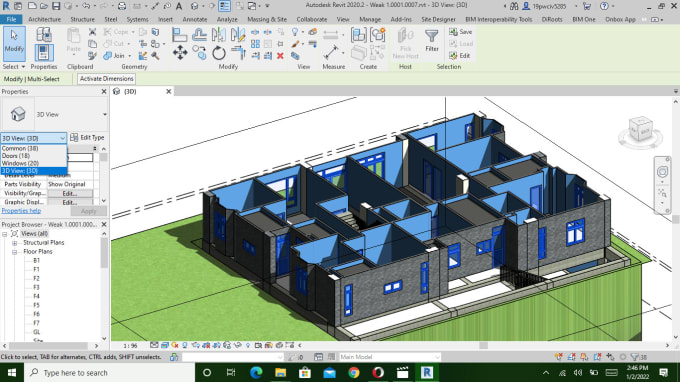Open floor plan F3 in Project Browser
Viewport: 680px width, 382px height.
point(36,287)
